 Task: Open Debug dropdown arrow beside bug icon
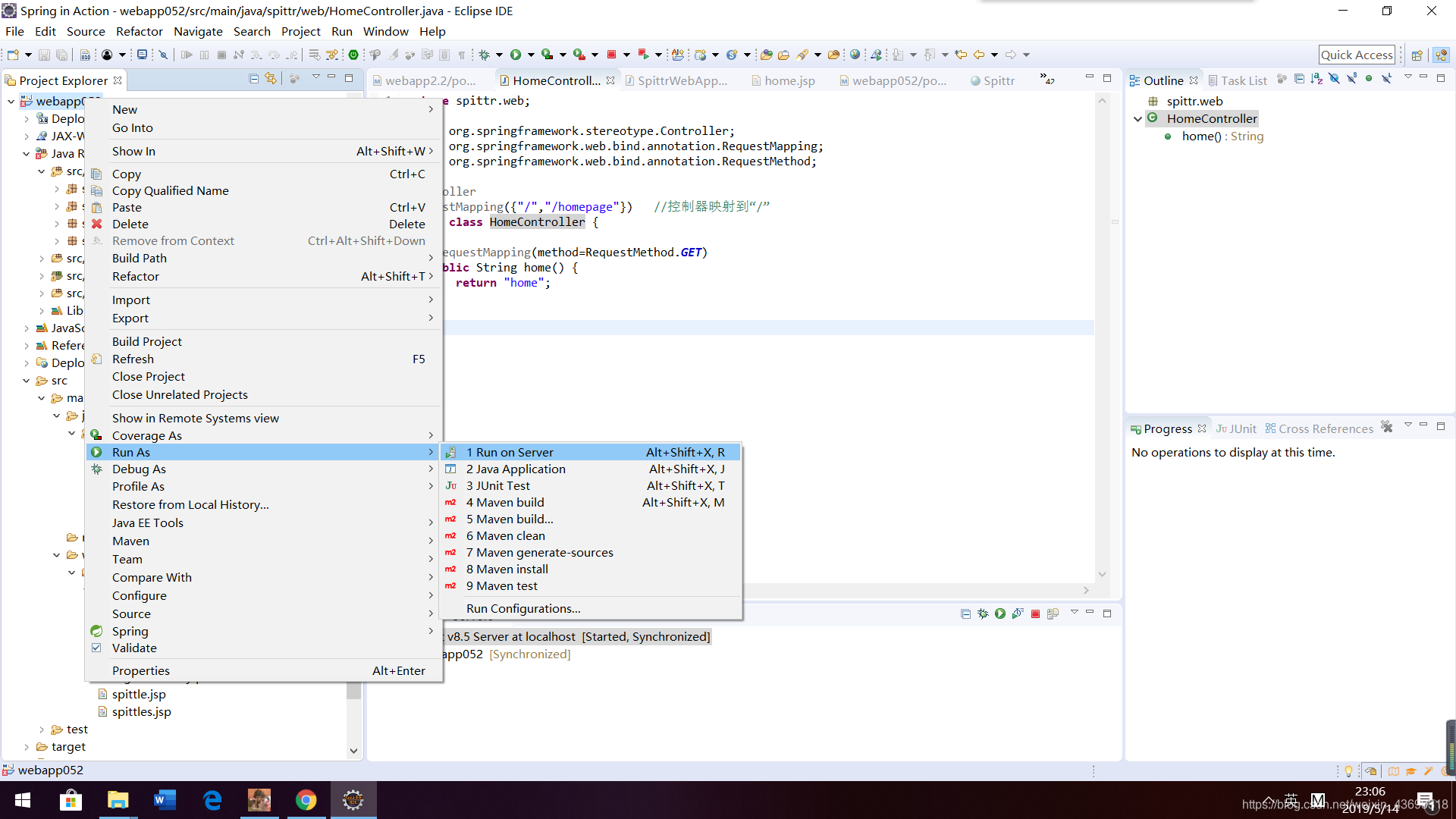click(x=499, y=55)
